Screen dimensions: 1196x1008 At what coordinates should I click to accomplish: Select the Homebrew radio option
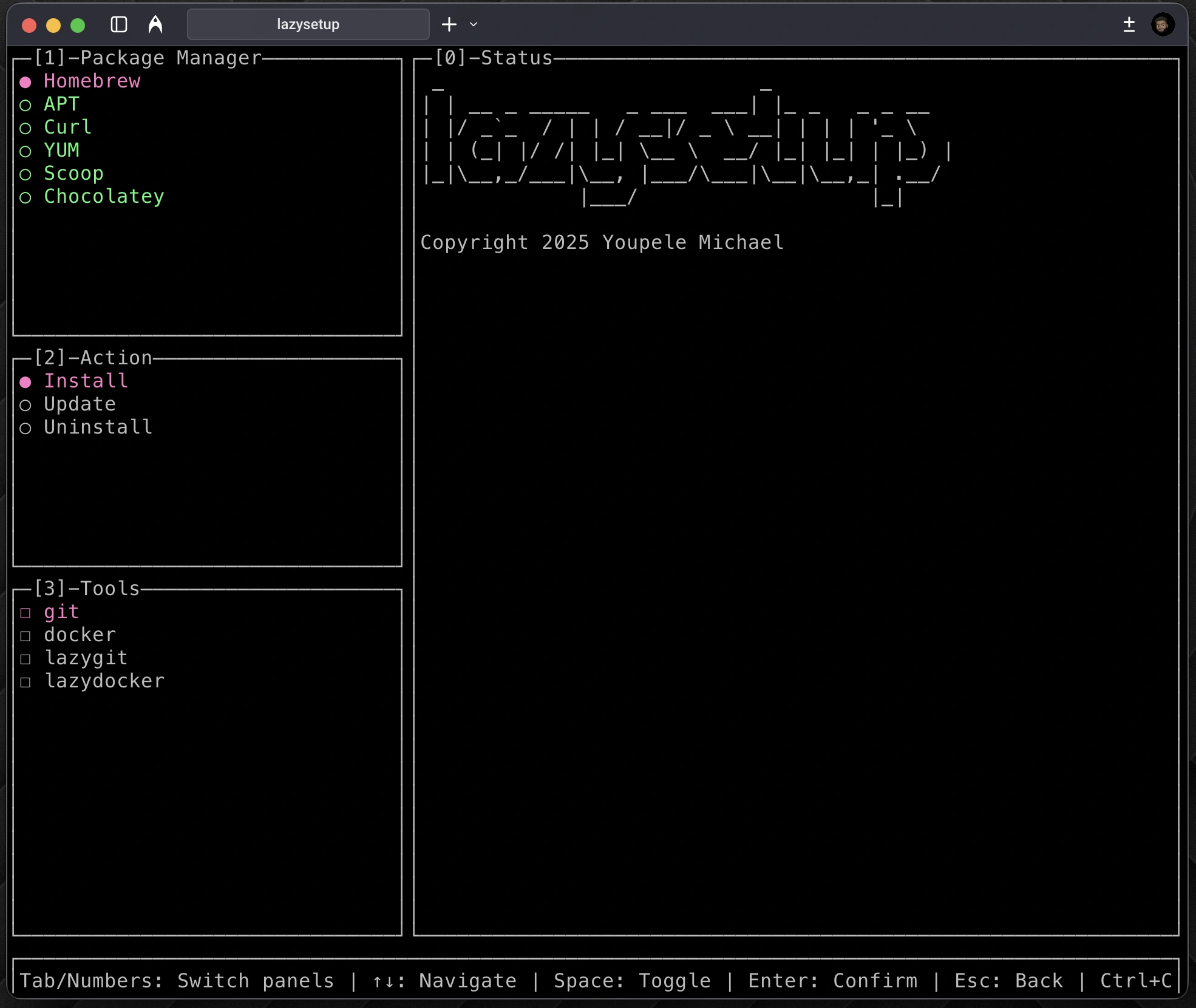point(25,82)
